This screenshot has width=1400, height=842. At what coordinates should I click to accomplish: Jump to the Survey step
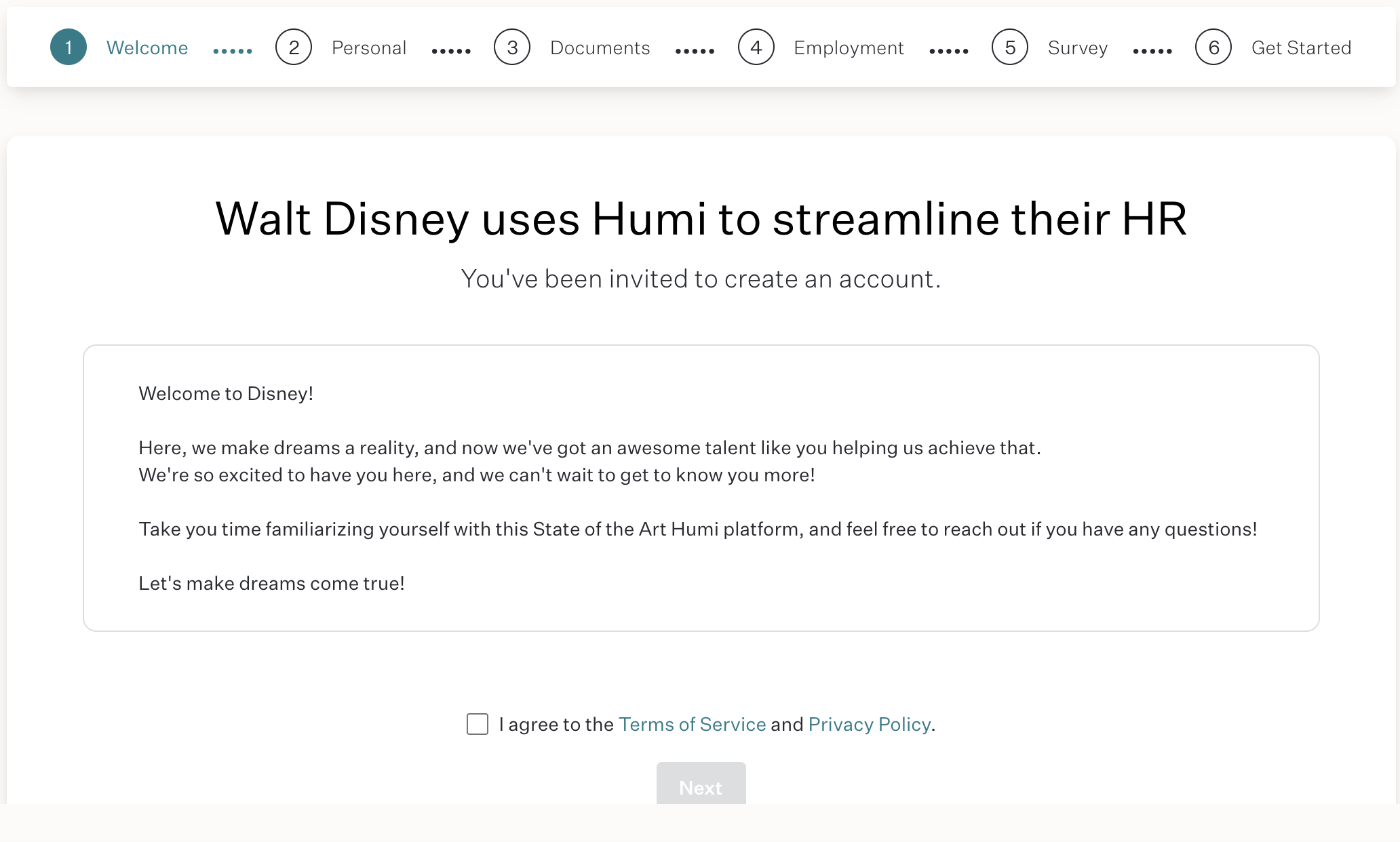tap(1078, 47)
